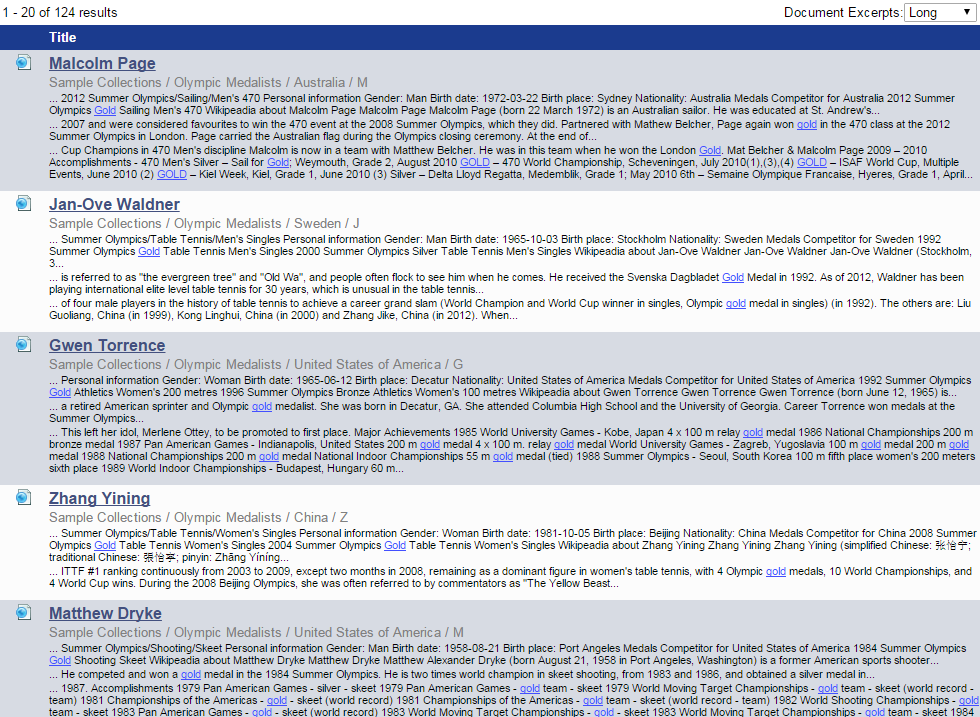Viewport: 980px width, 717px height.
Task: Open the Malcolm Page result title
Action: [x=102, y=63]
